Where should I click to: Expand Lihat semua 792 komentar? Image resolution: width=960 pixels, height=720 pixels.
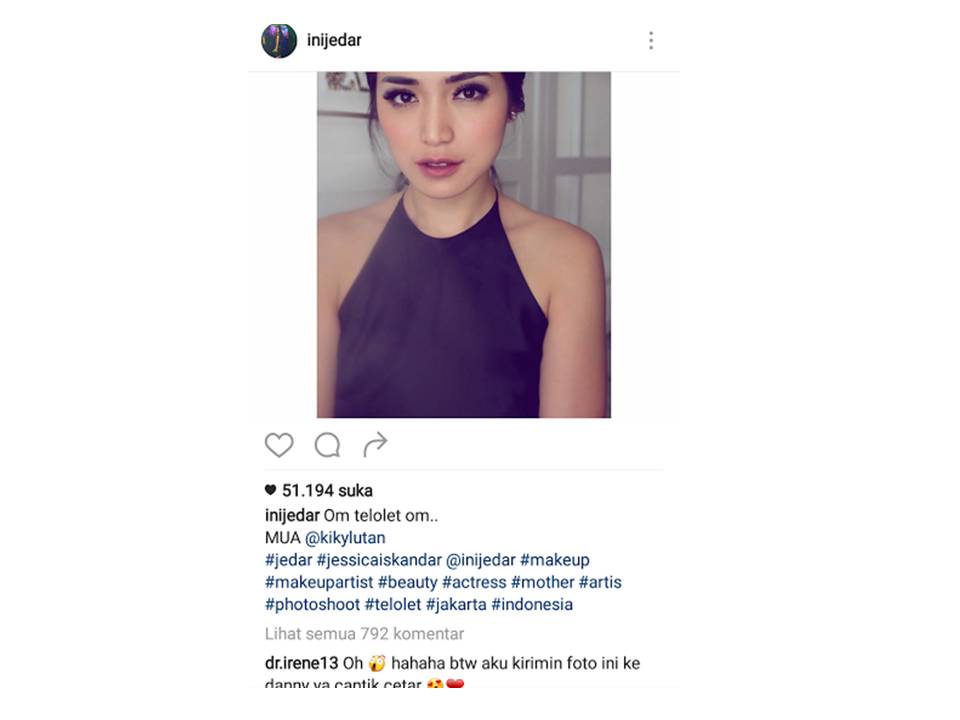pyautogui.click(x=364, y=634)
